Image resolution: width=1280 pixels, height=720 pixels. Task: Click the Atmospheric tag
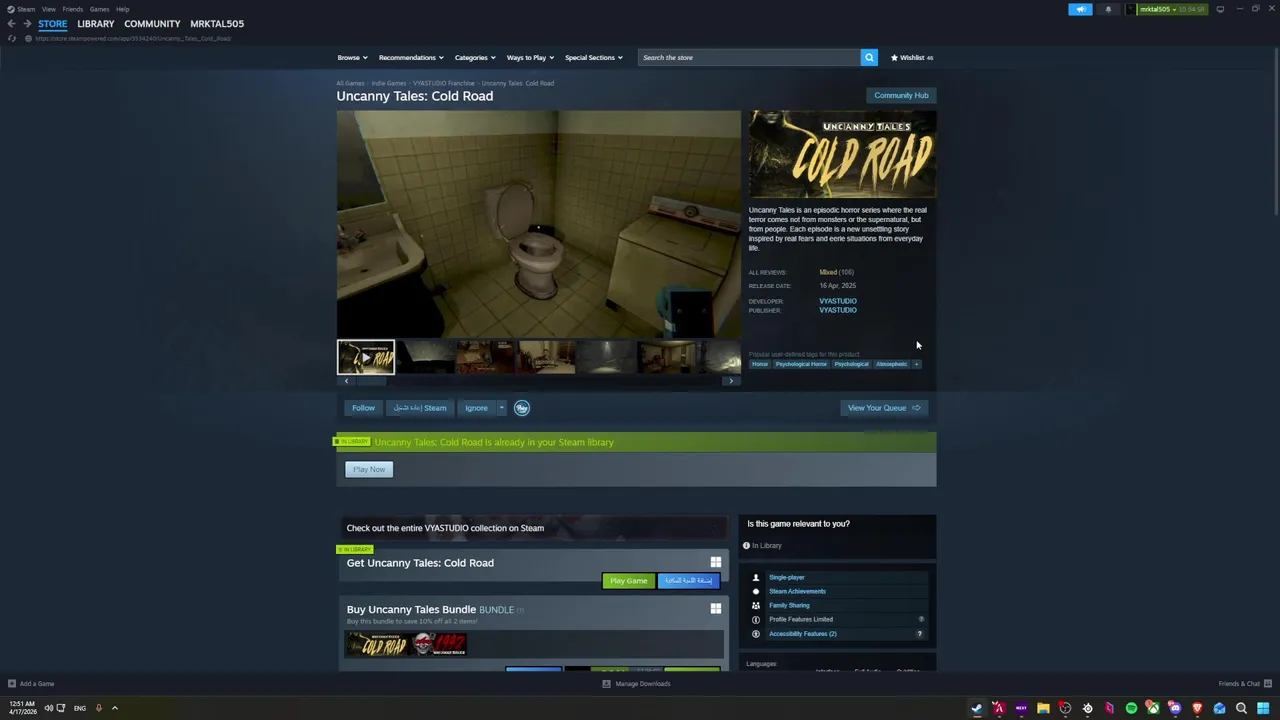891,364
